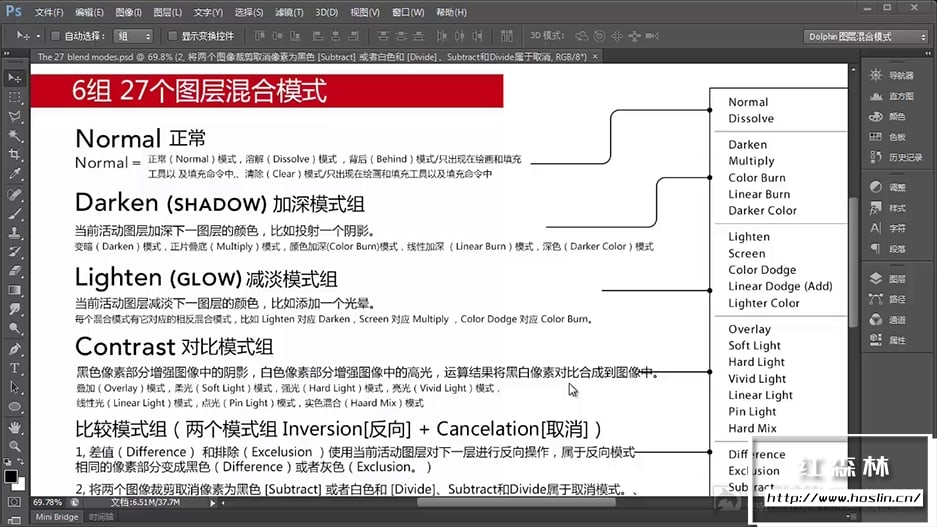The height and width of the screenshot is (527, 937).
Task: Expand the collapsed right panel dock
Action: (x=927, y=53)
